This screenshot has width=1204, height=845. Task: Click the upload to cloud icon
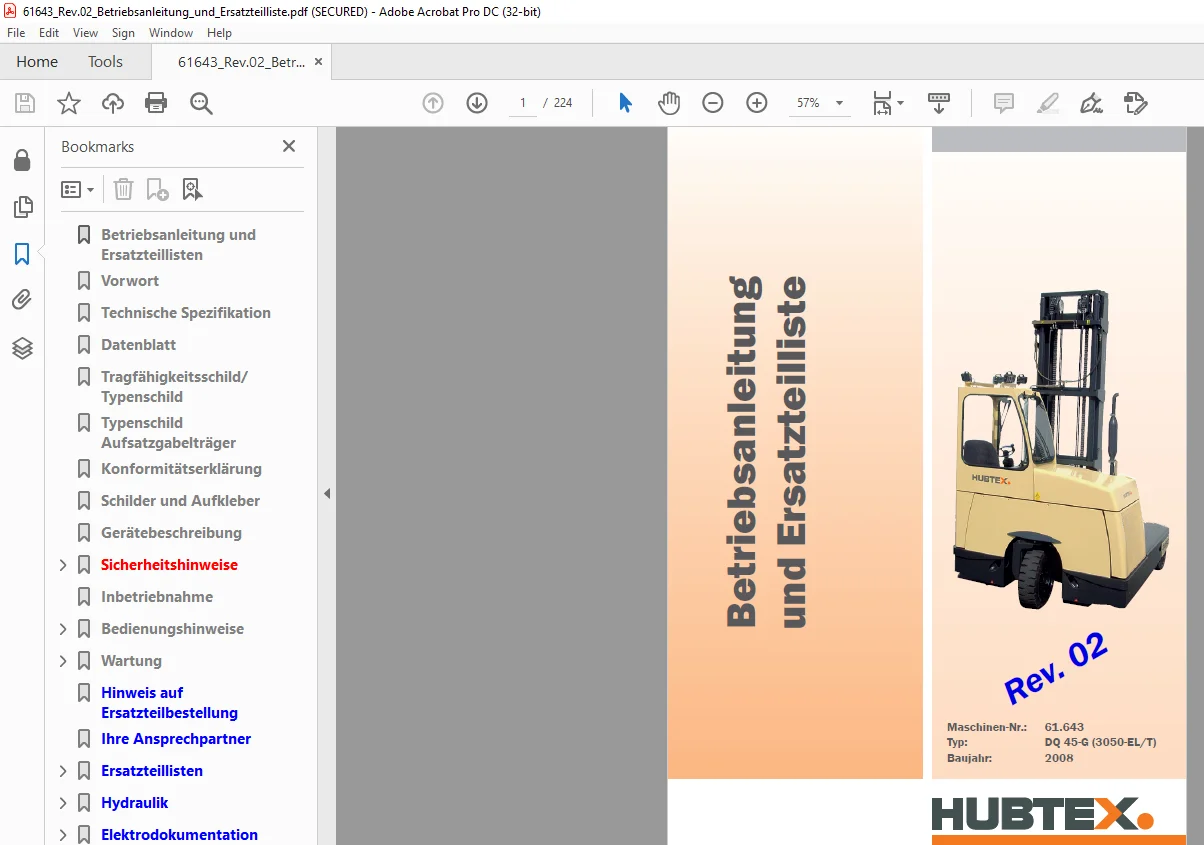113,103
